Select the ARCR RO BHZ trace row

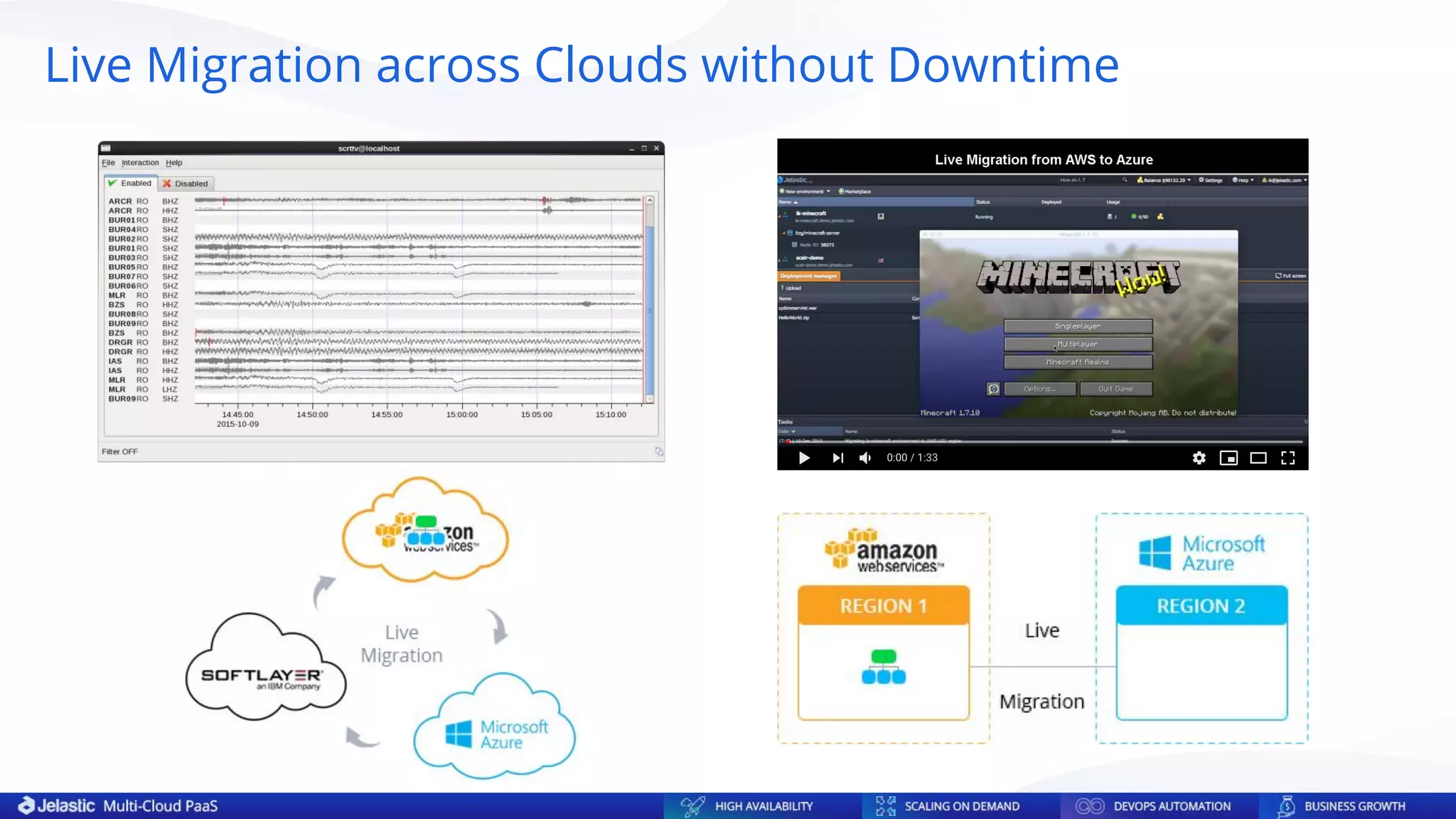coord(374,201)
